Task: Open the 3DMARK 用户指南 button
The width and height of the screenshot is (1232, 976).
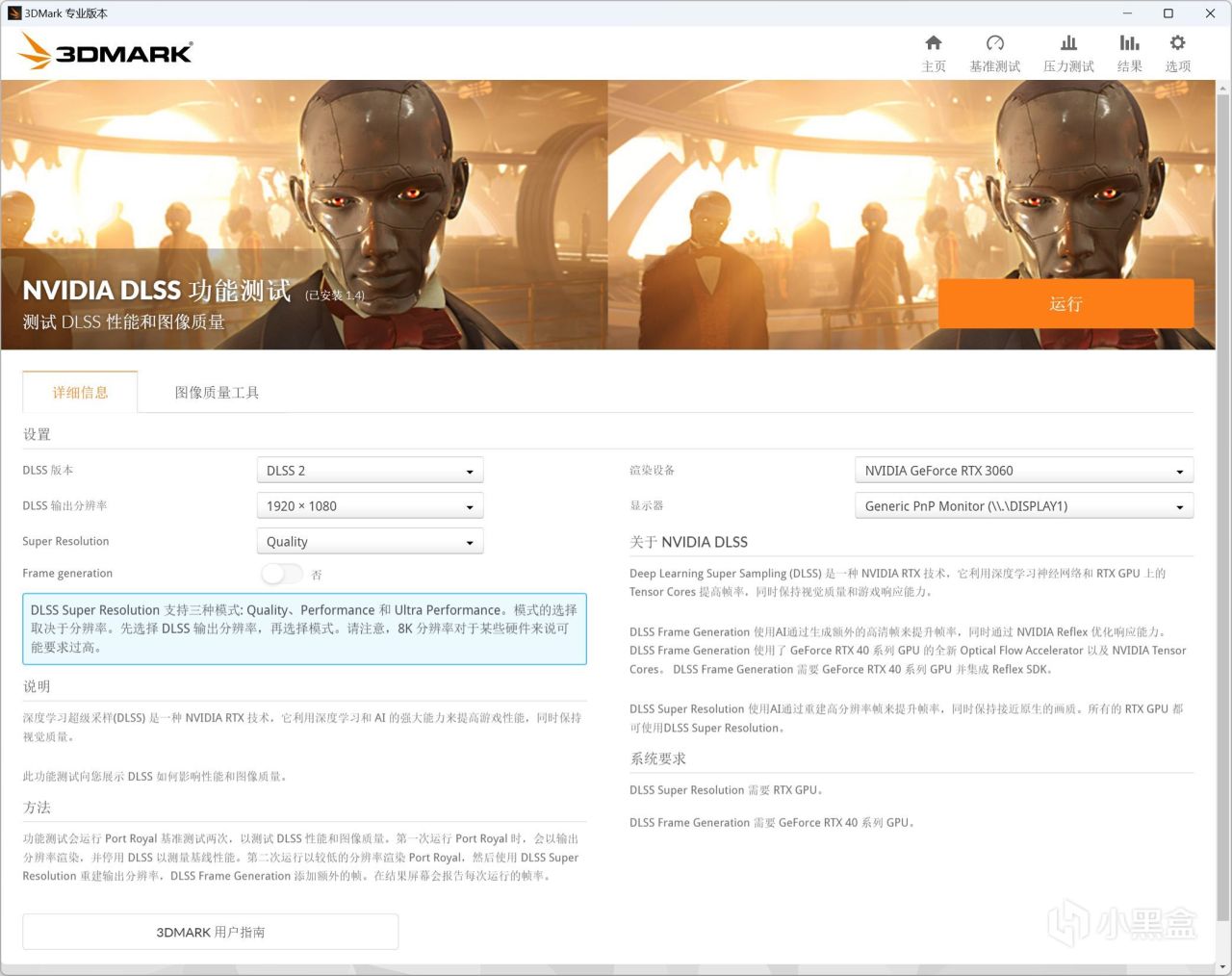Action: (211, 932)
